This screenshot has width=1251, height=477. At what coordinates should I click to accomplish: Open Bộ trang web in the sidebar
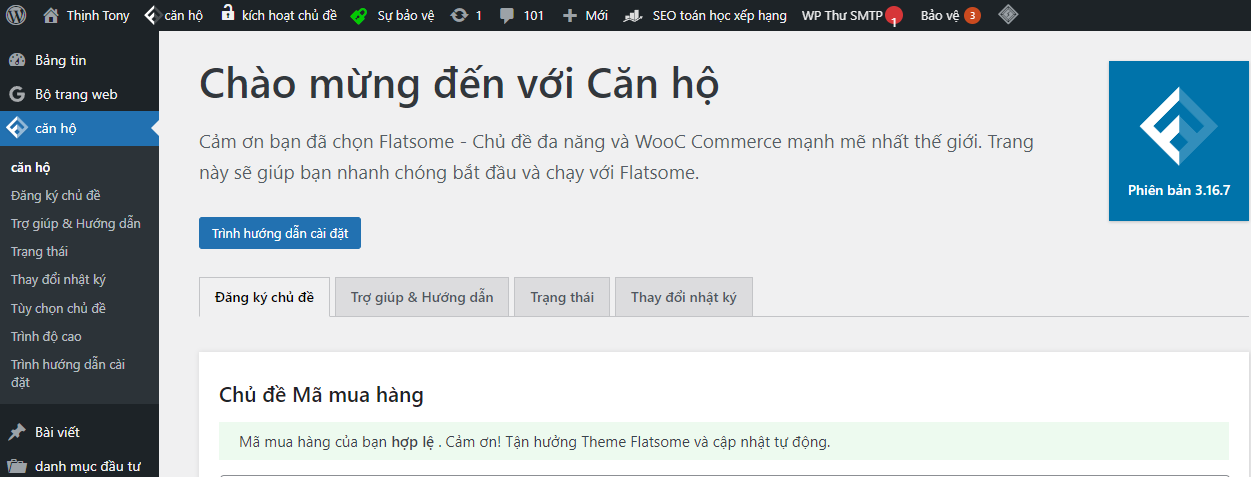76,94
